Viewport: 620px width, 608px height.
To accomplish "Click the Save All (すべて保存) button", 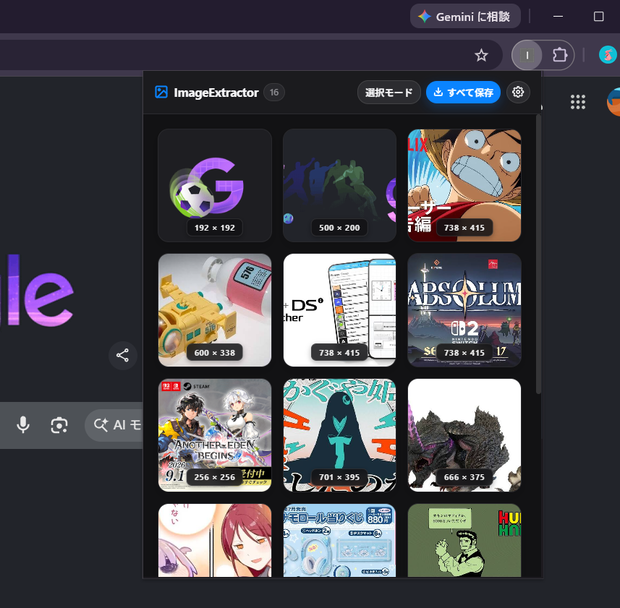I will click(463, 92).
